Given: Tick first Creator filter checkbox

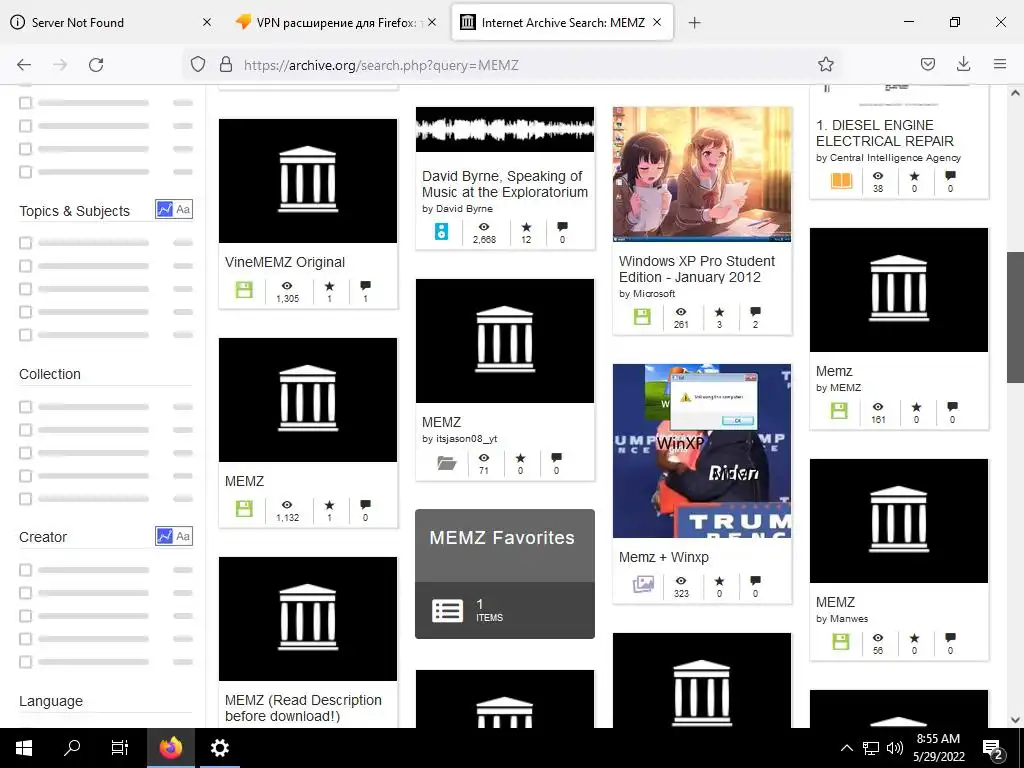Looking at the screenshot, I should point(25,570).
